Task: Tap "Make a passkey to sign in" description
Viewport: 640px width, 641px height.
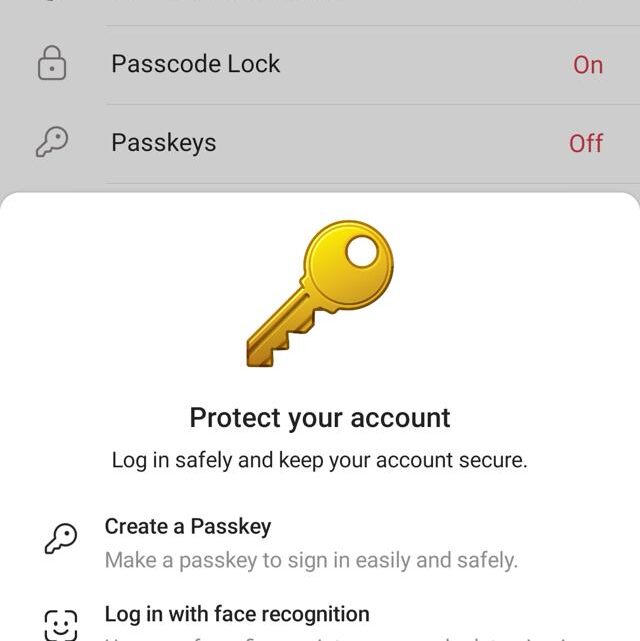Action: coord(311,560)
